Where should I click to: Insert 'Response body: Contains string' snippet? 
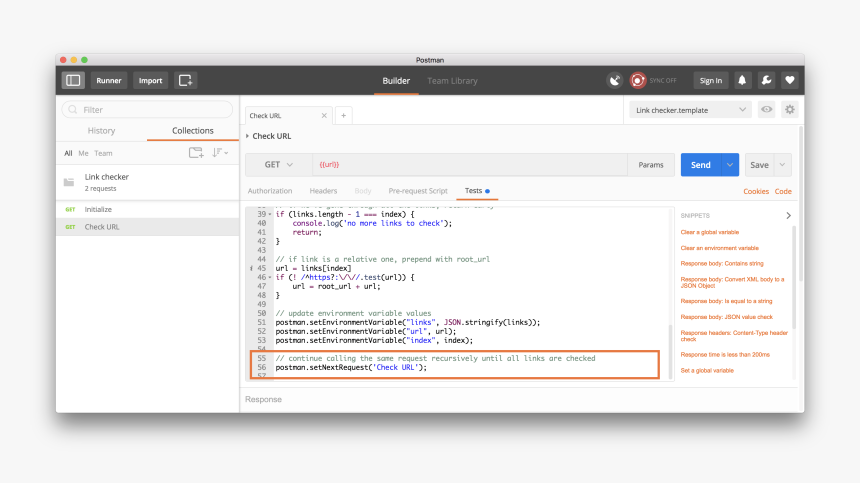(722, 264)
